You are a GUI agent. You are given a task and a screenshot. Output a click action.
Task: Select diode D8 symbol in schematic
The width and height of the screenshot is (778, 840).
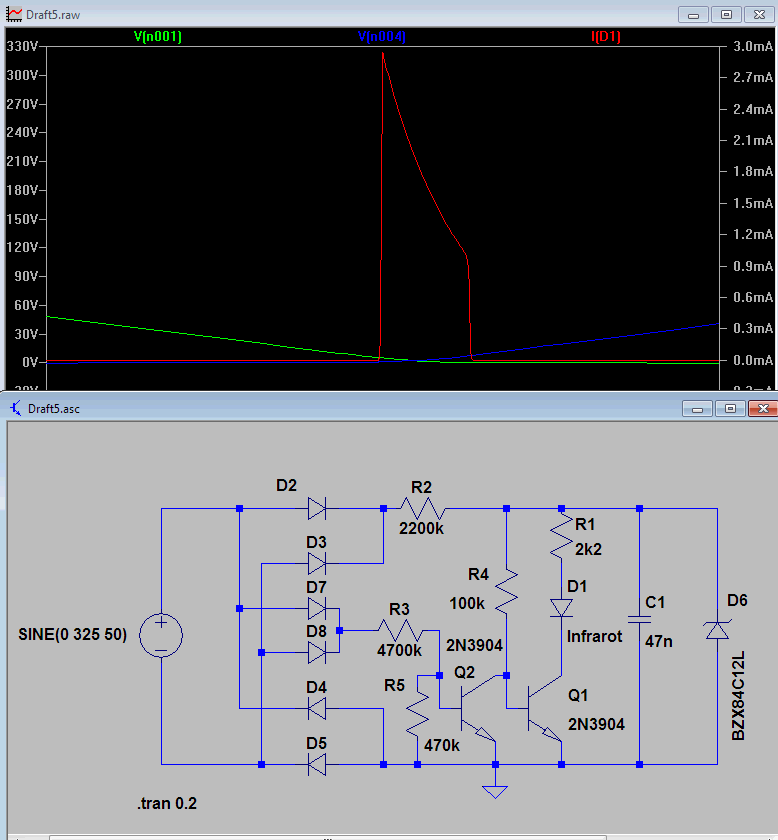317,653
